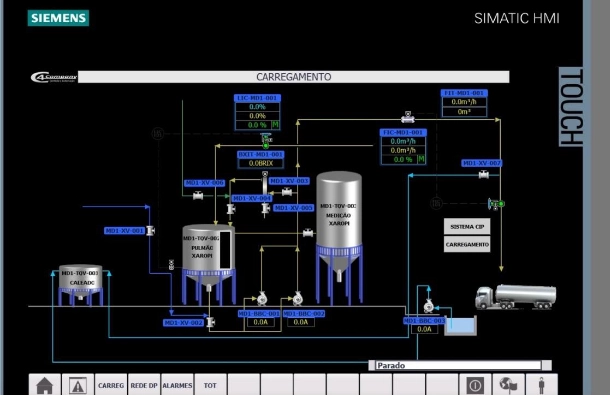
Task: Open the warning triangle alarm icon
Action: [x=78, y=385]
